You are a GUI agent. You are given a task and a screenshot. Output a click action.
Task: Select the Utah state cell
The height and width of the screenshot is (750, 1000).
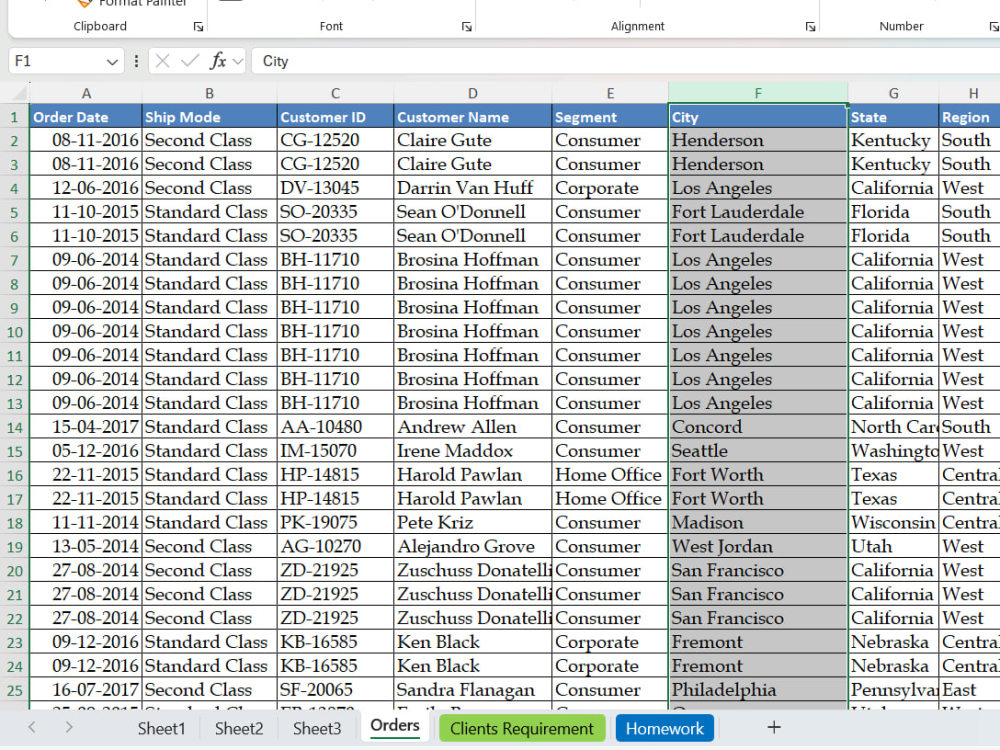pos(893,547)
